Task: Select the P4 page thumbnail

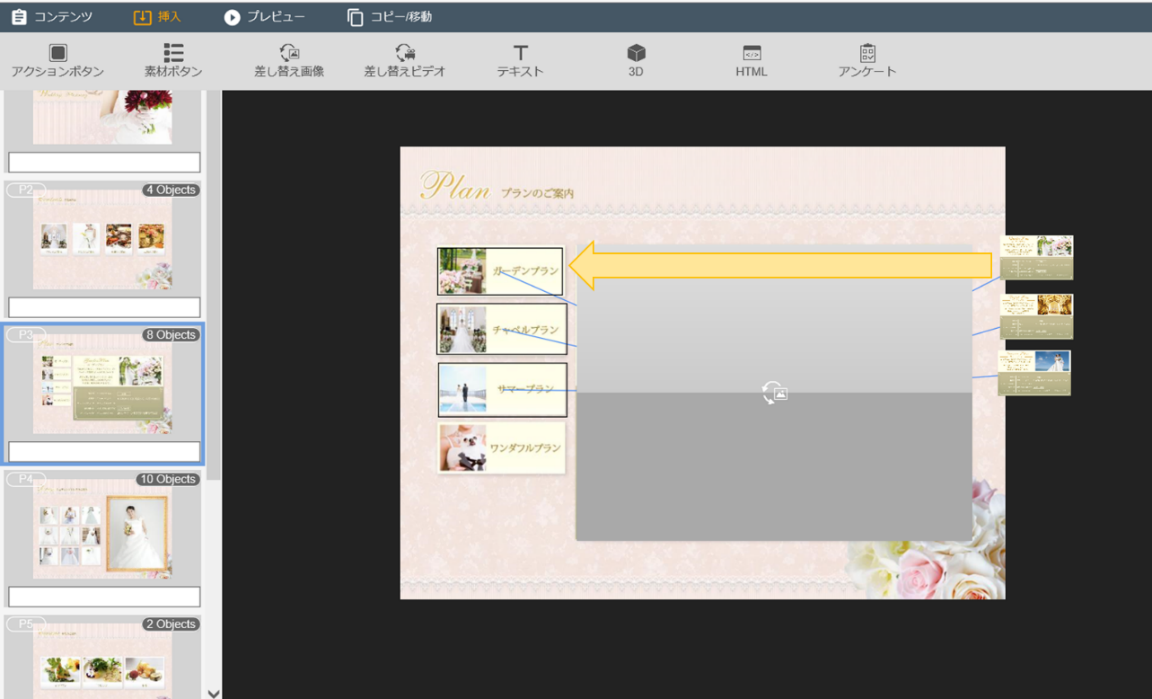Action: point(103,530)
